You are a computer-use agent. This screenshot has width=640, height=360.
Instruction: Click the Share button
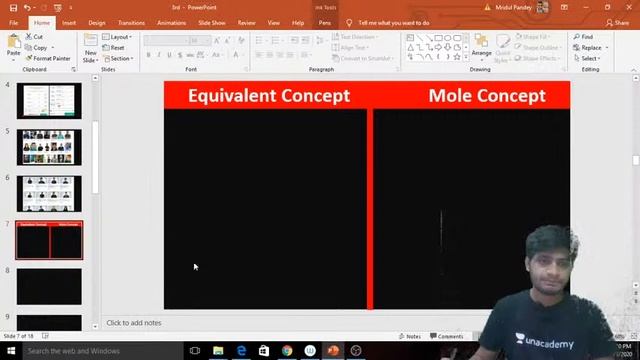coord(617,23)
